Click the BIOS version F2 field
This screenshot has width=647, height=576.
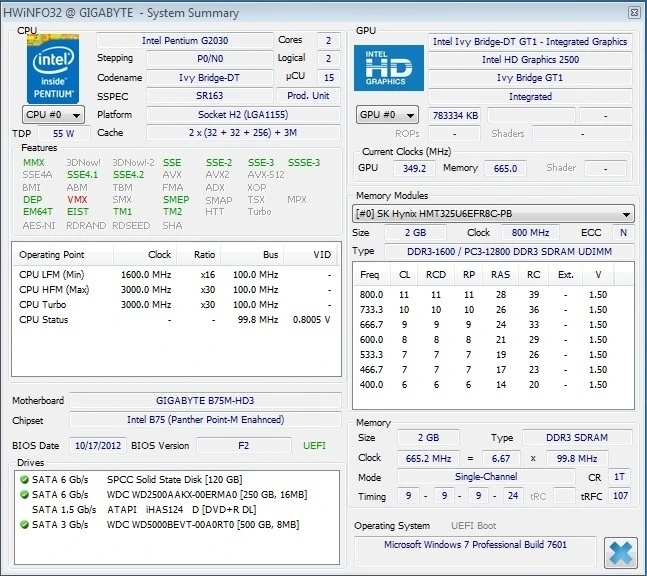pos(243,446)
